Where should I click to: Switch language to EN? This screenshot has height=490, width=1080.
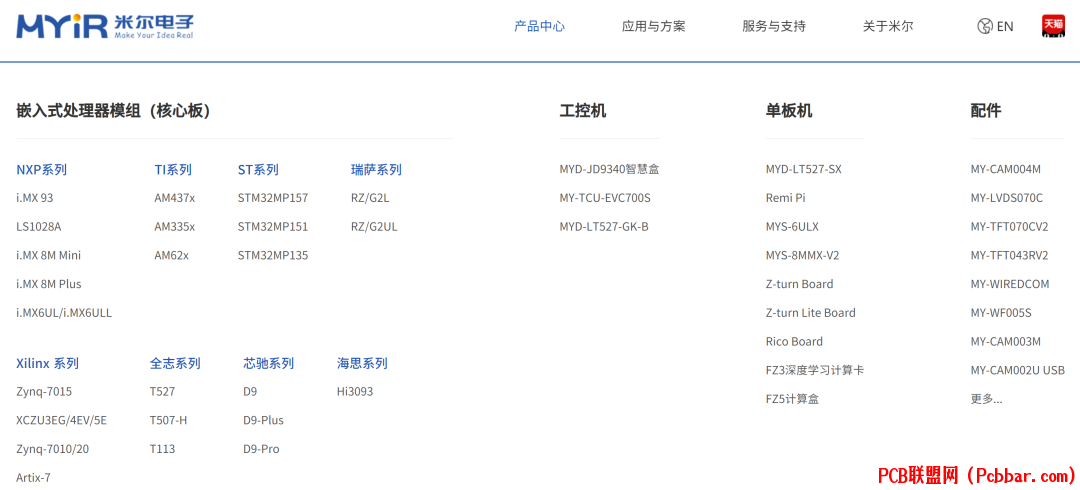click(x=1005, y=26)
